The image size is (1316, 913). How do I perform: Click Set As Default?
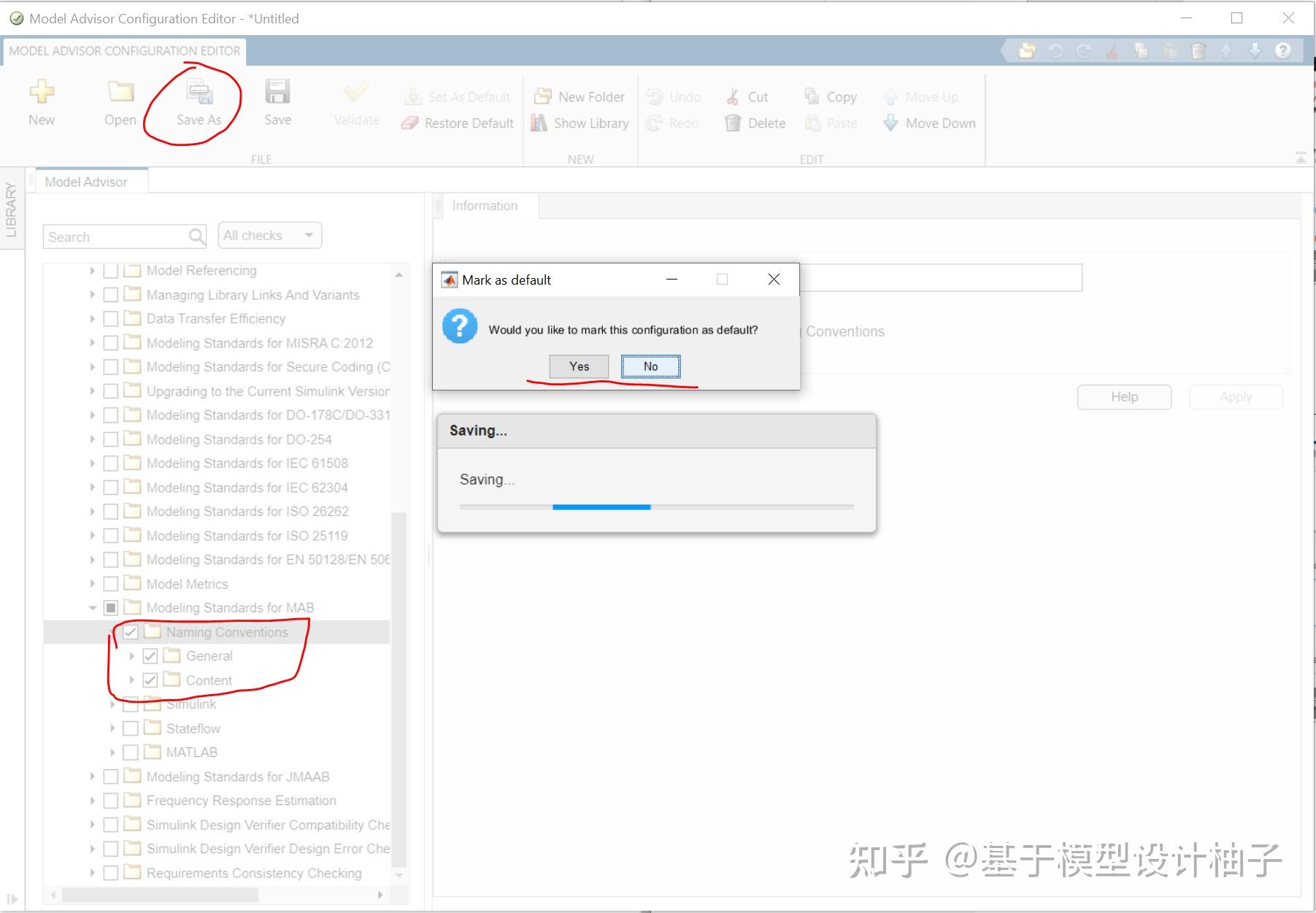click(x=457, y=97)
